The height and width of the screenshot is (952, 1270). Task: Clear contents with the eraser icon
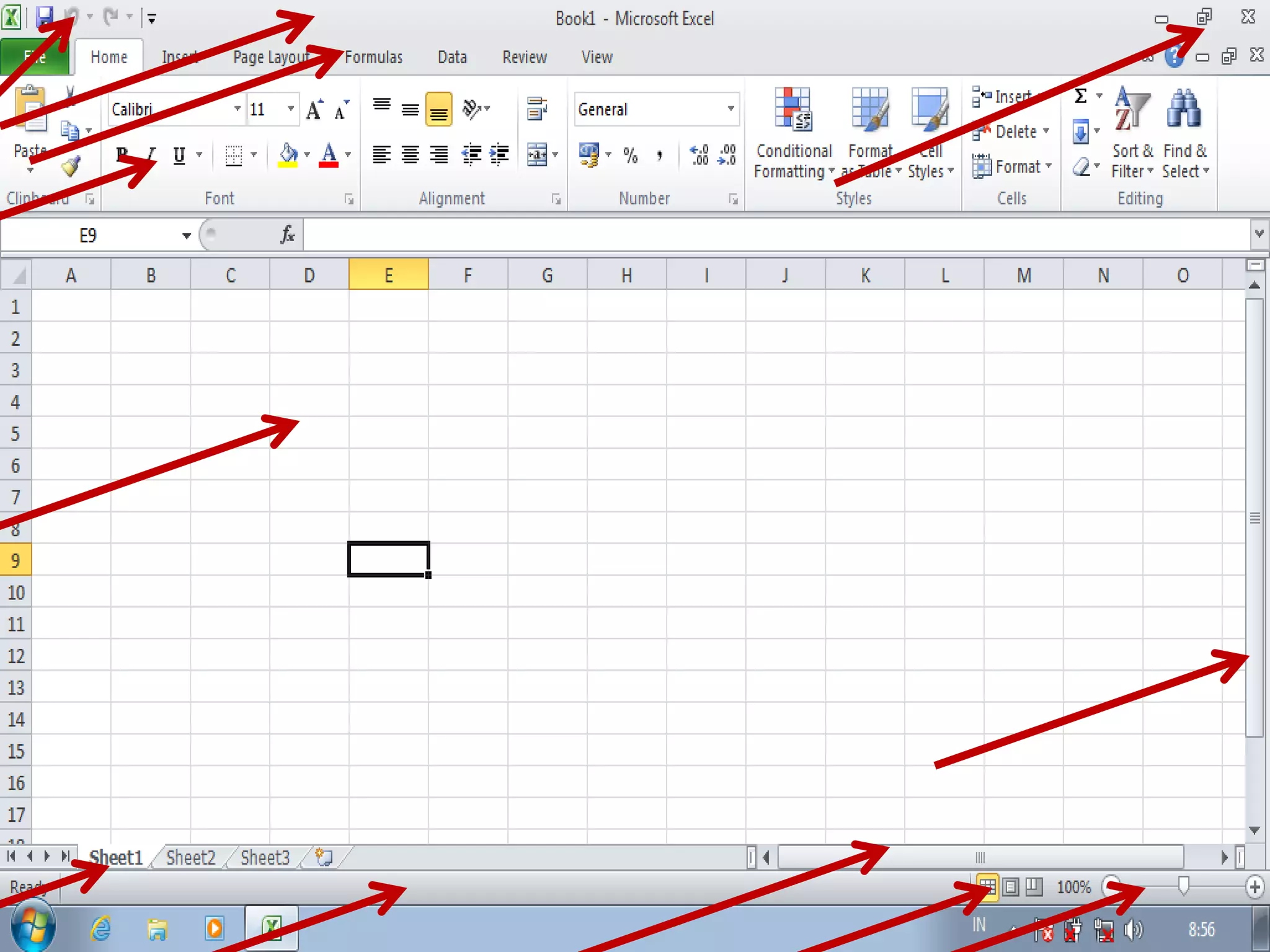(x=1081, y=166)
